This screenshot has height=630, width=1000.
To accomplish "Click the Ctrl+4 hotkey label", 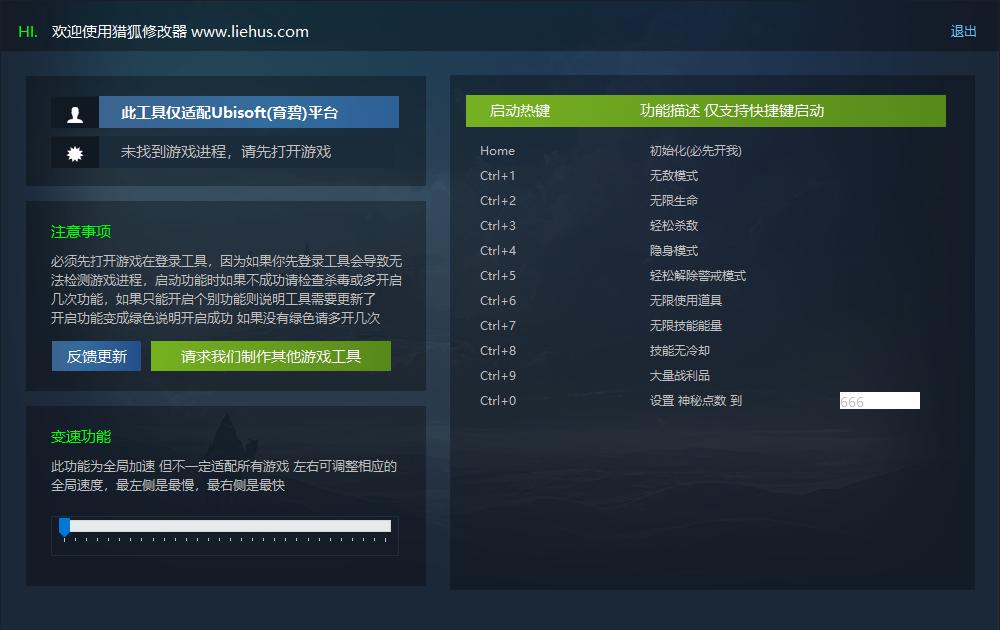I will tap(497, 251).
